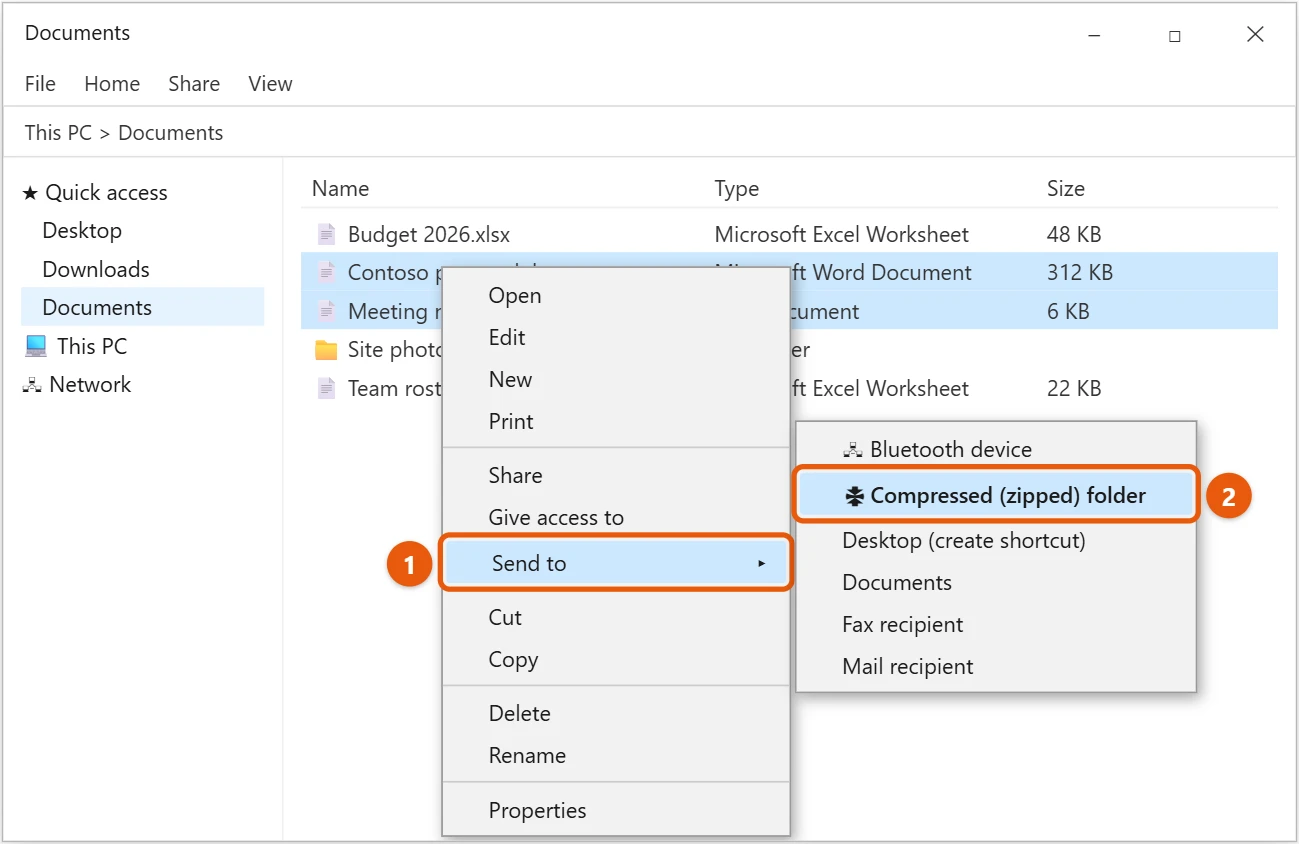Click the Site photos folder icon

point(326,350)
